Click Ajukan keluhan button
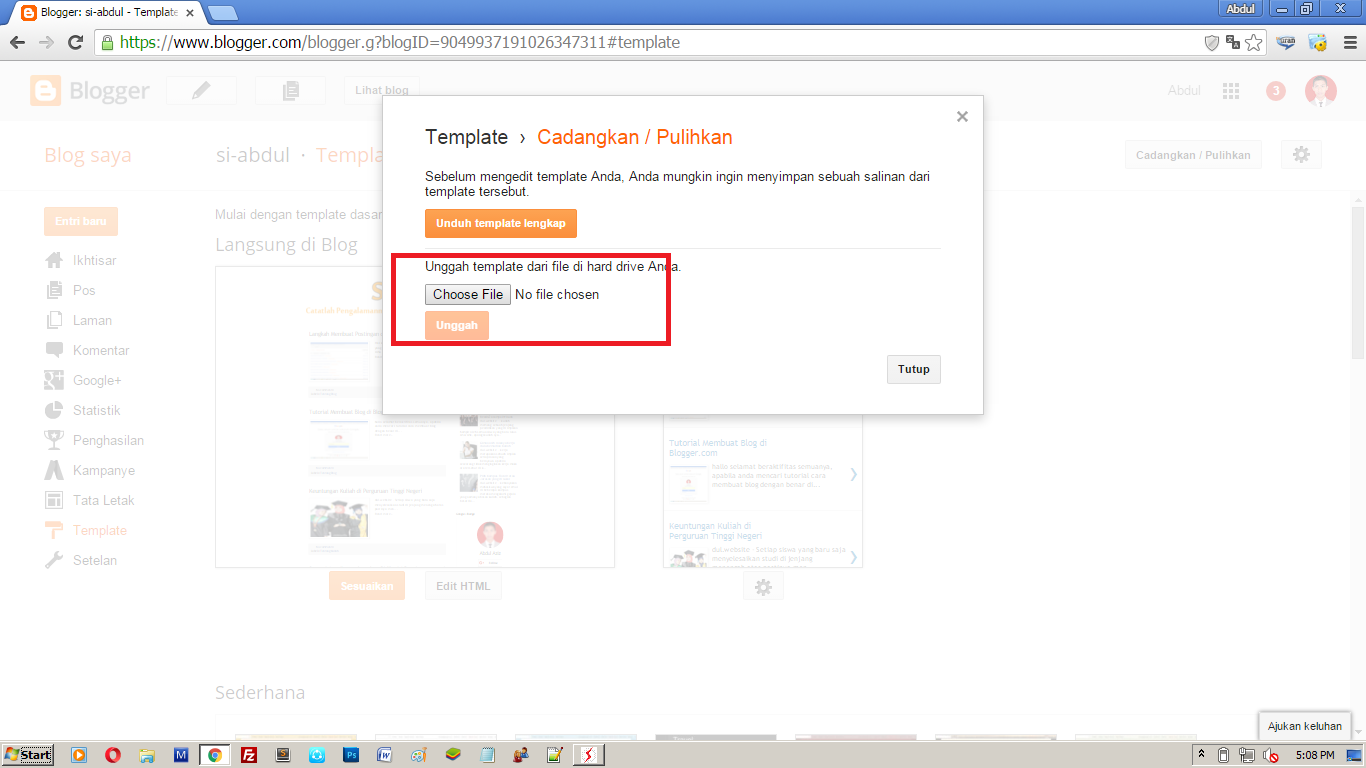The image size is (1366, 768). [x=1305, y=726]
